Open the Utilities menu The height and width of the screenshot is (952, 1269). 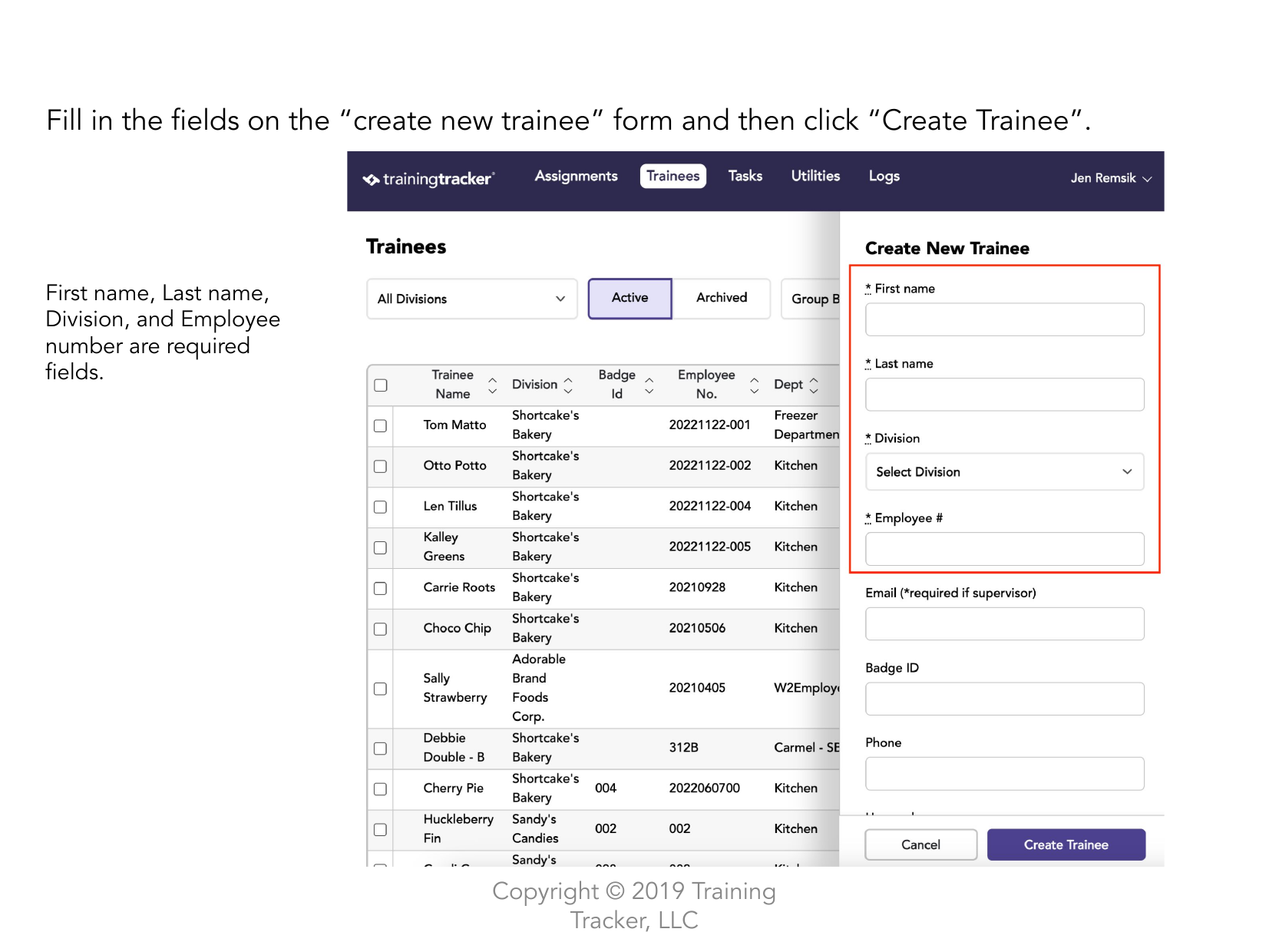click(815, 176)
